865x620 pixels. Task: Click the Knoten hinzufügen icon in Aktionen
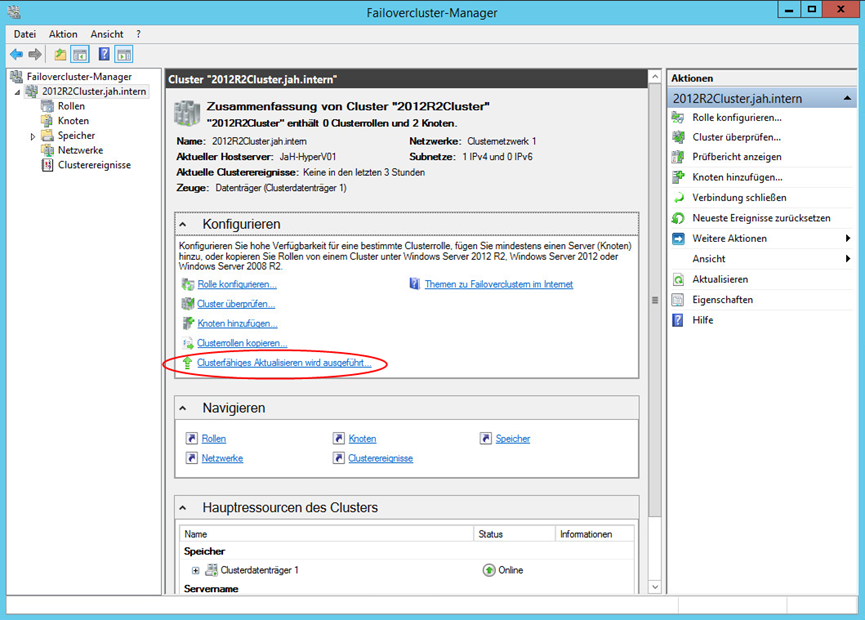(x=679, y=177)
